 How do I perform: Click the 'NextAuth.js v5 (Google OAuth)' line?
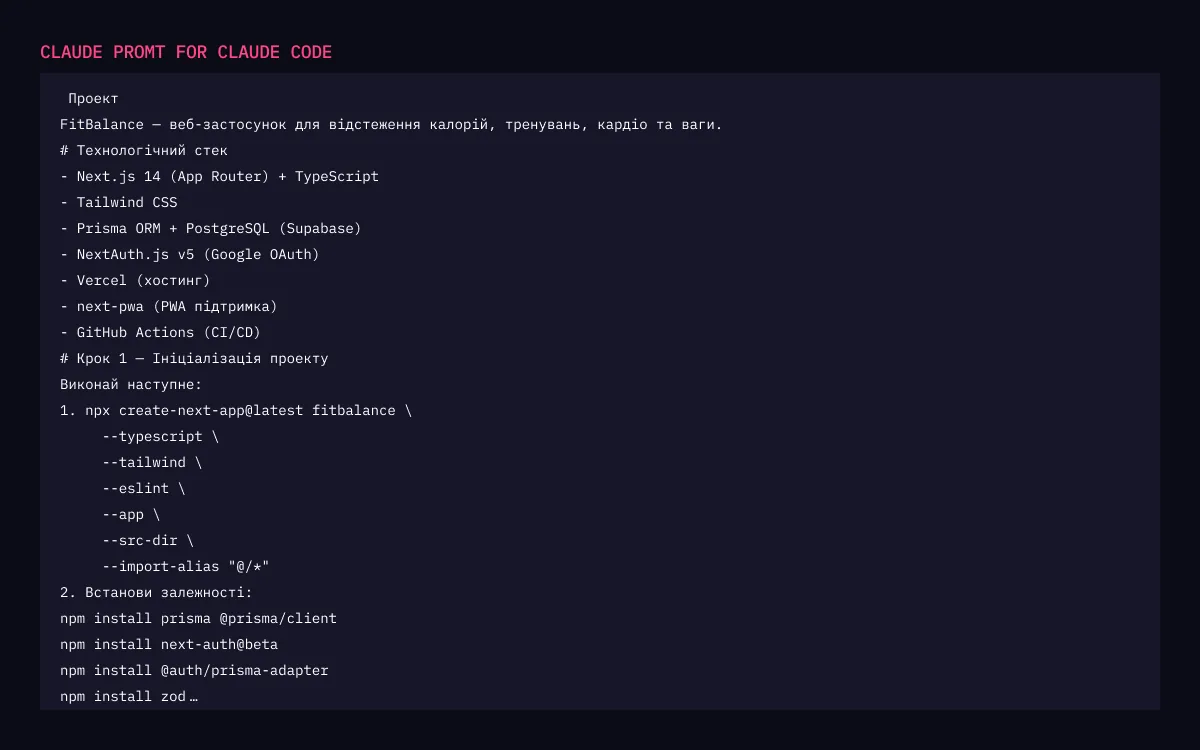click(x=190, y=254)
